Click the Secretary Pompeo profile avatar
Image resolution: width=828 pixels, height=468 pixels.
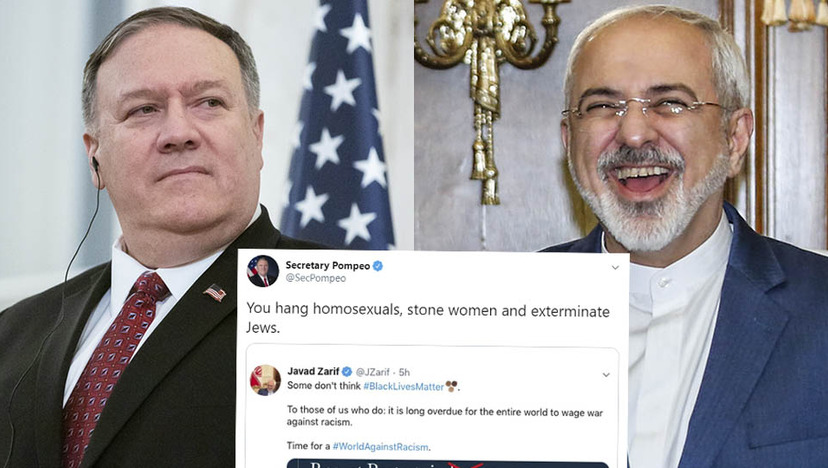click(262, 271)
